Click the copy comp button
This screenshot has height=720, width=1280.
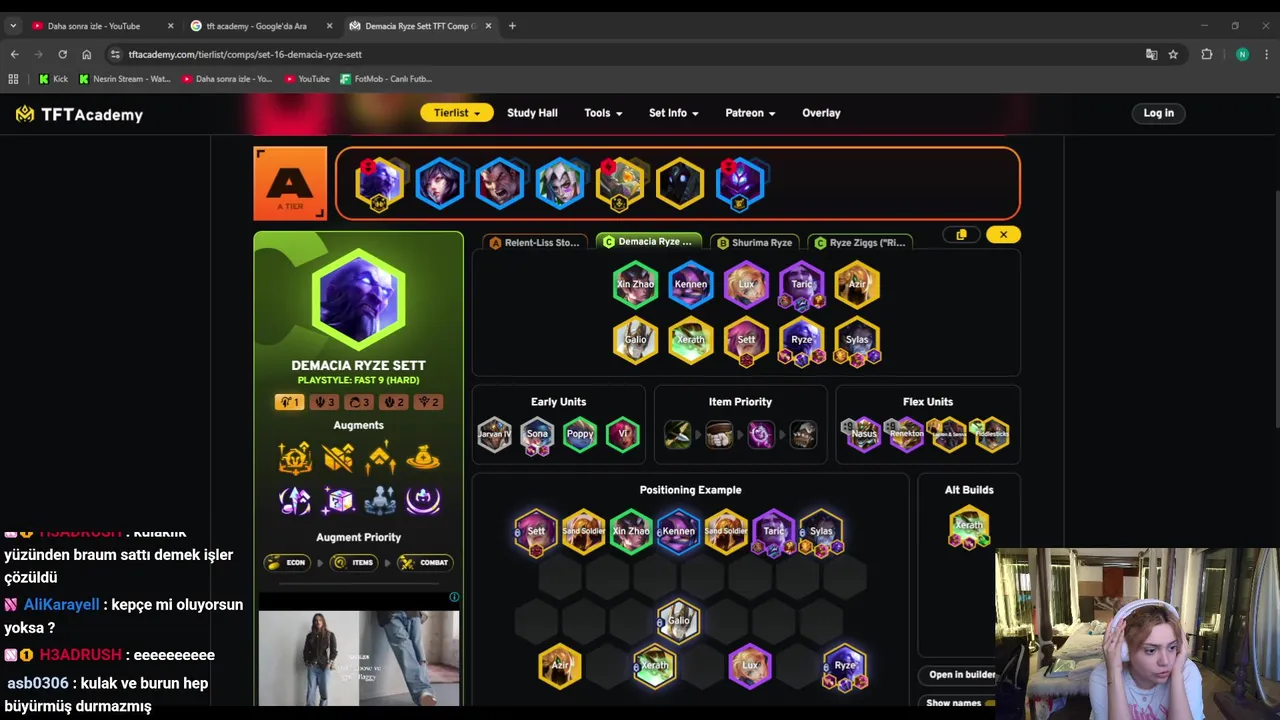click(961, 235)
